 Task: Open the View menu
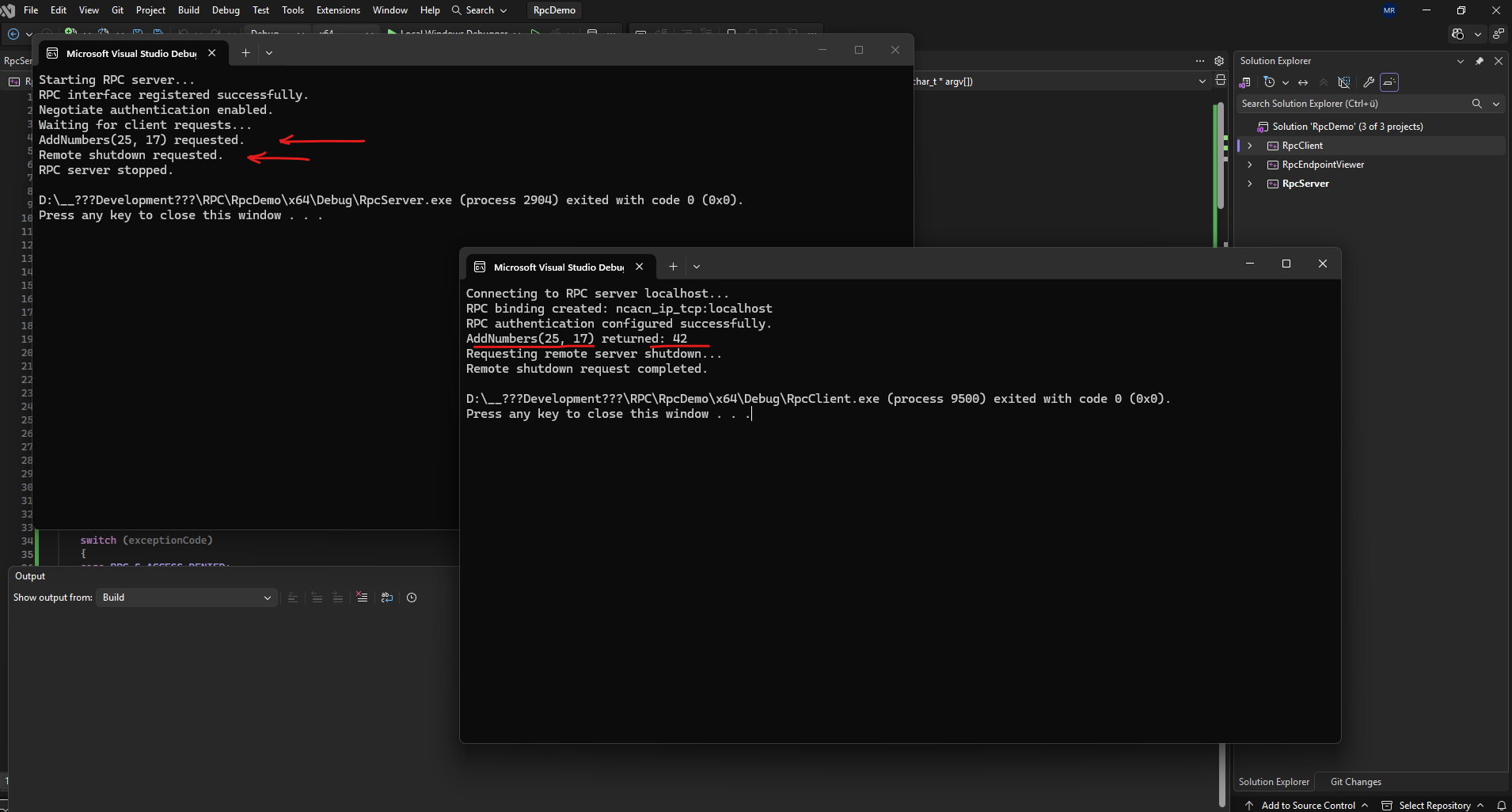click(x=89, y=10)
